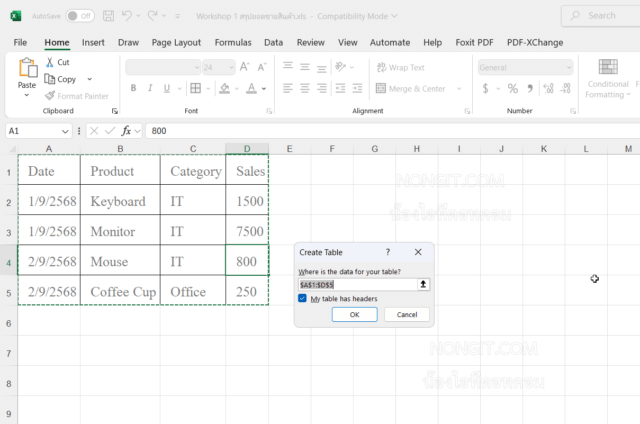Open the Review tab

pyautogui.click(x=311, y=42)
